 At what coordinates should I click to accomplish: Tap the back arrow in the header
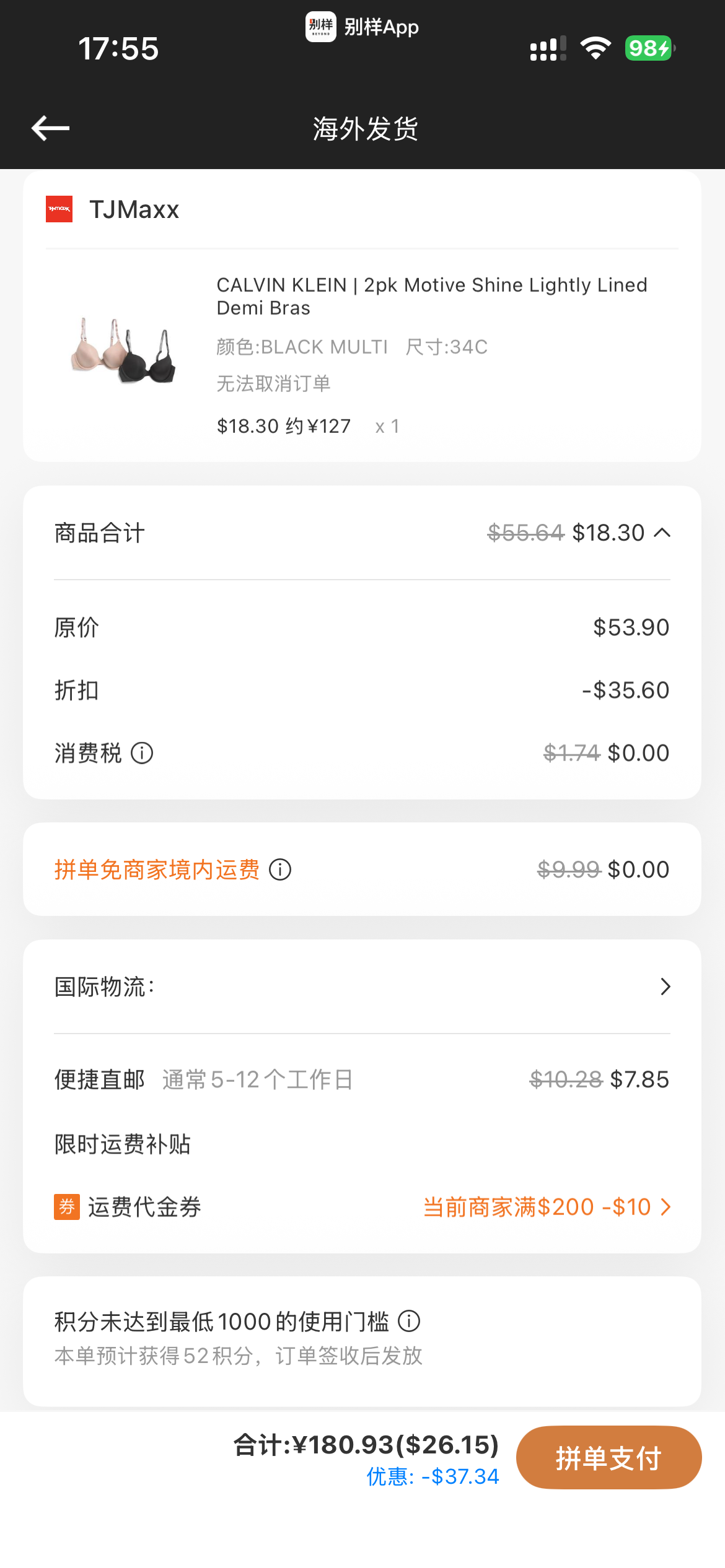50,128
